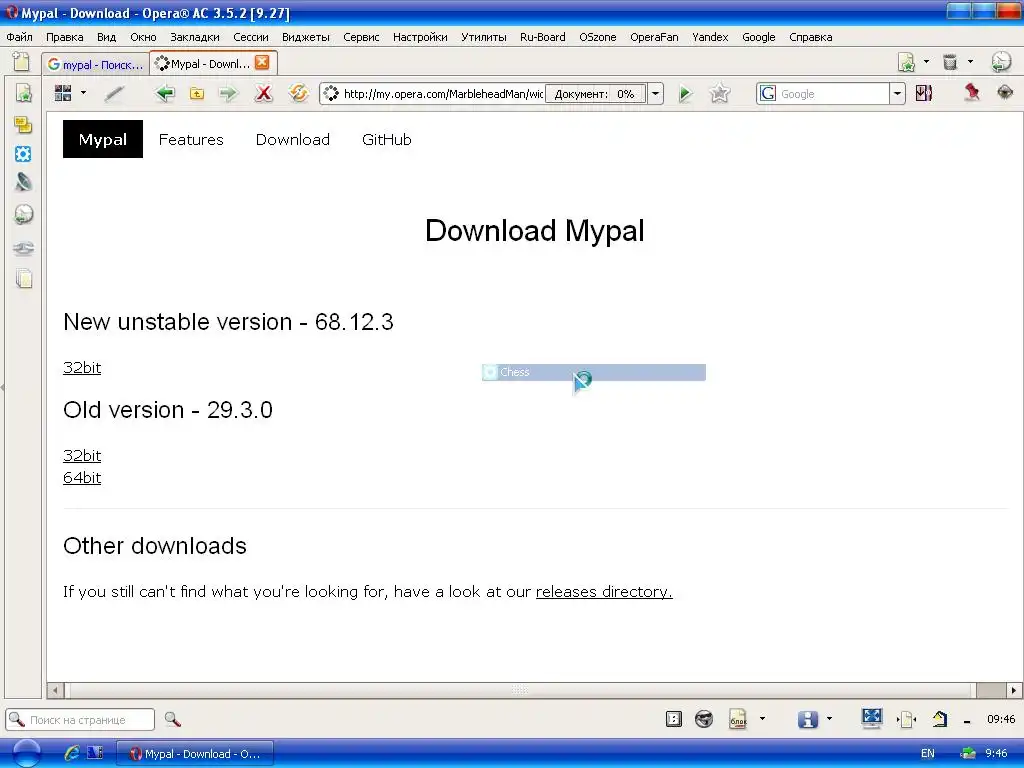The image size is (1024, 768).
Task: Open the Bookmarks panel in the sidebar
Action: point(24,94)
